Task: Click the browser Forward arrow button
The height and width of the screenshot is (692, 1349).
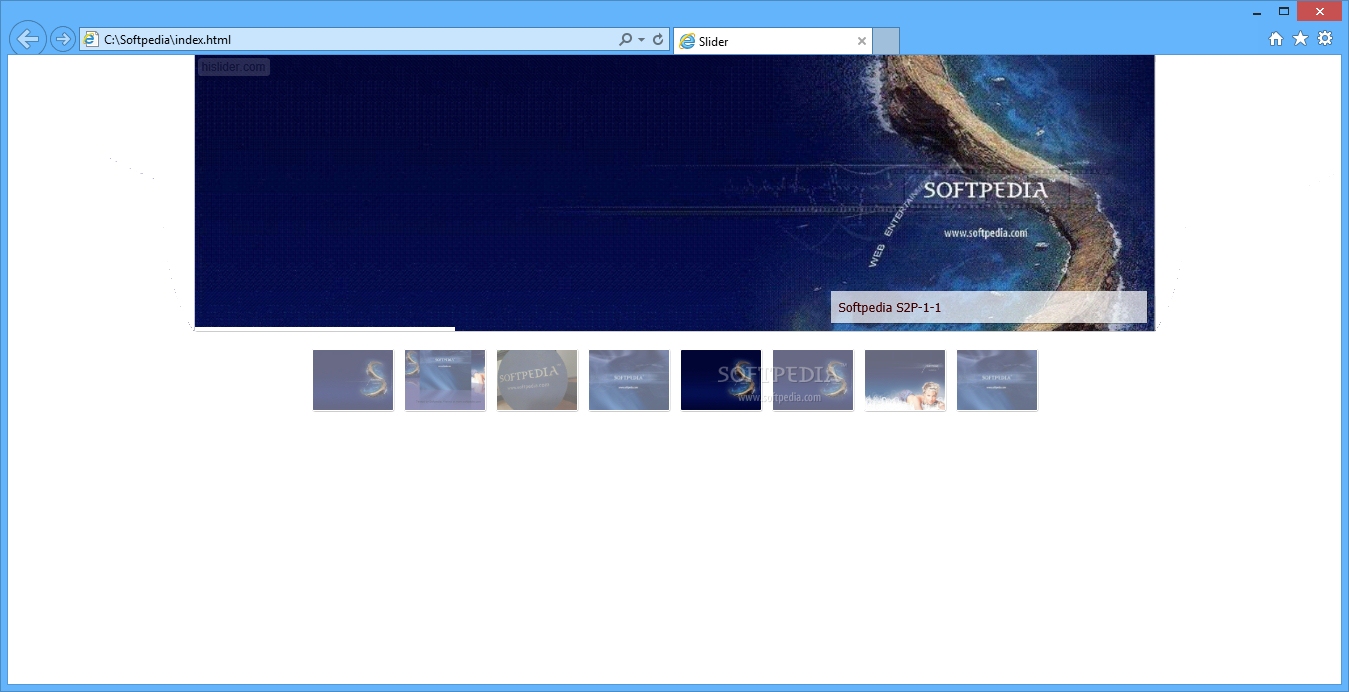Action: click(62, 39)
